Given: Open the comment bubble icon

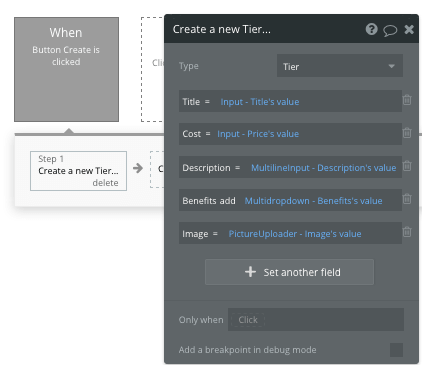Looking at the screenshot, I should tap(390, 30).
